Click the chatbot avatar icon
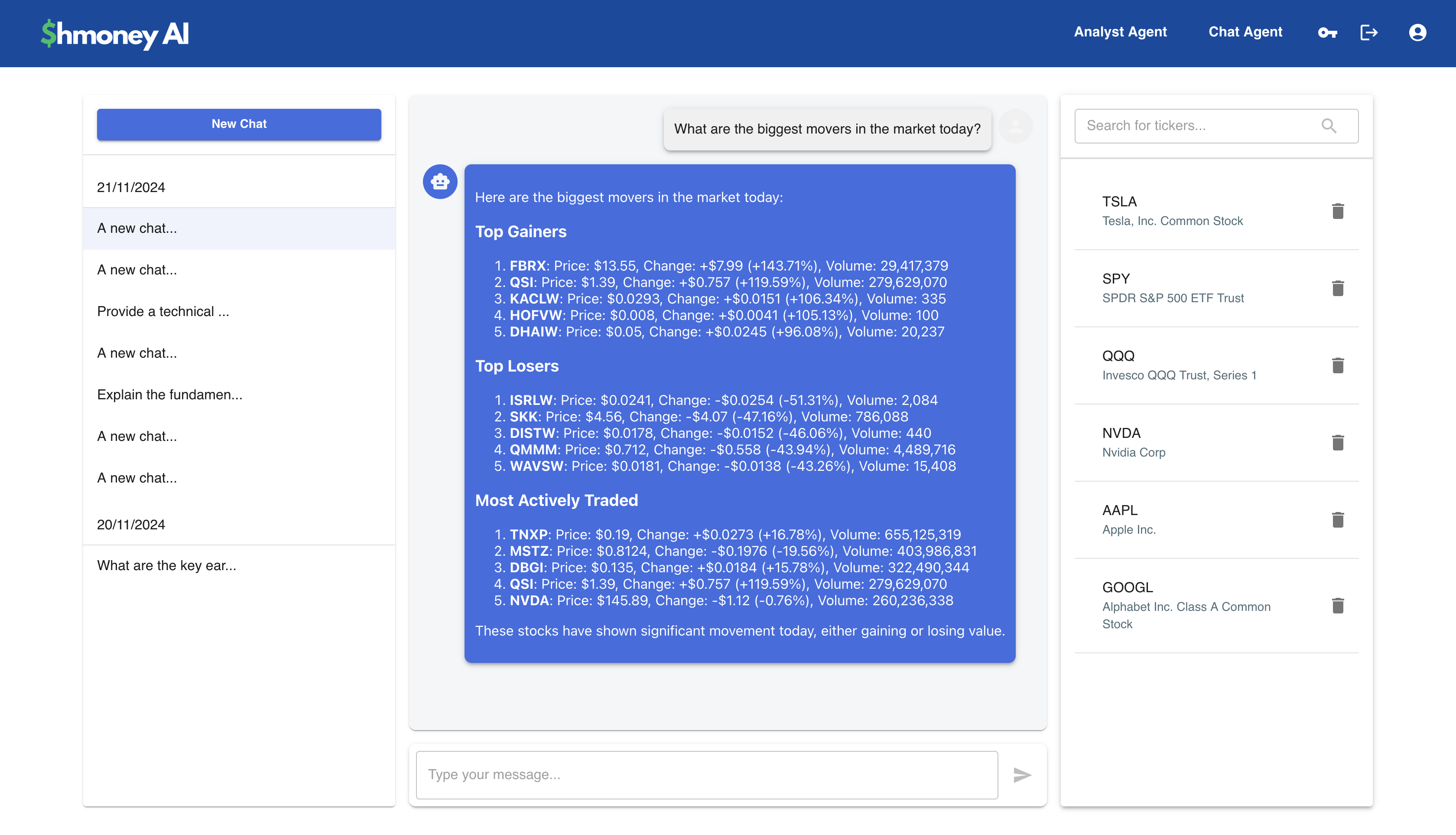This screenshot has width=1456, height=835. [x=440, y=182]
